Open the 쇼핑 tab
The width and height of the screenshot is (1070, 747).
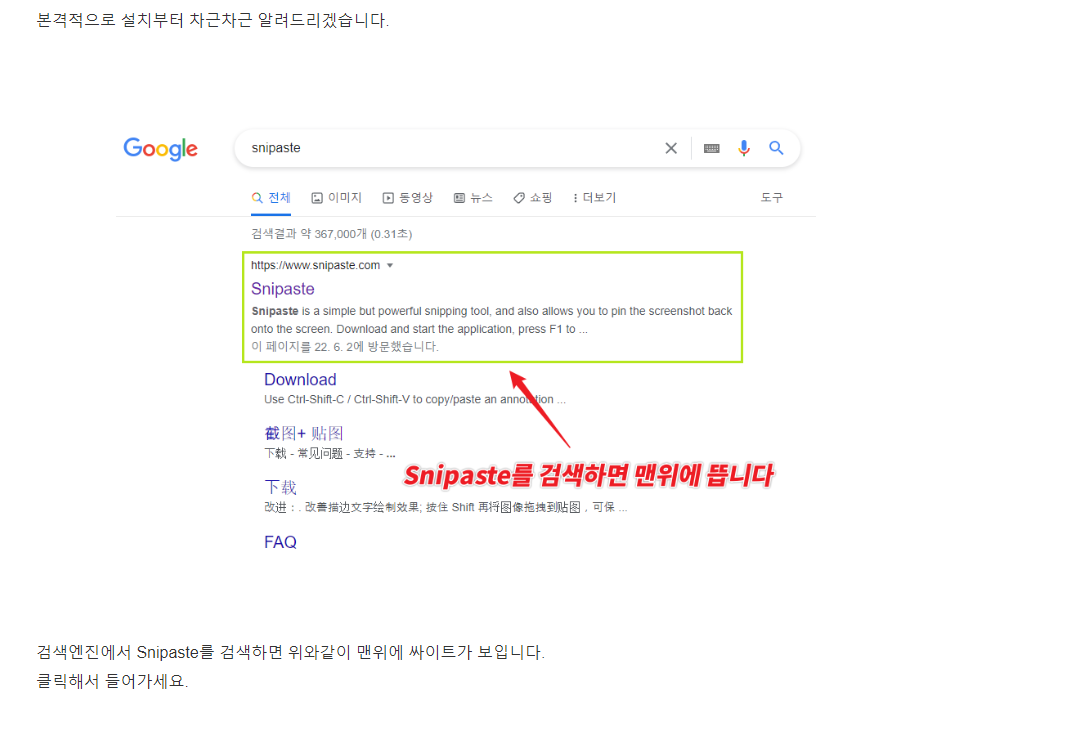click(533, 198)
